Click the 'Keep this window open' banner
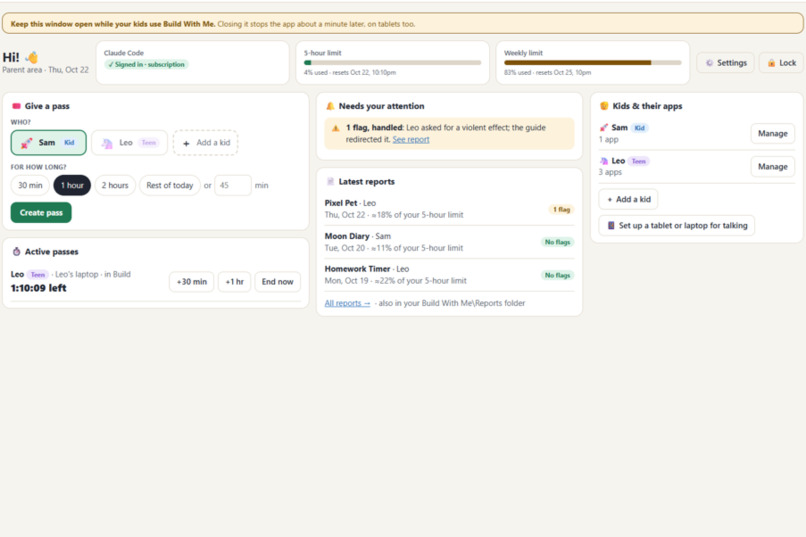The image size is (806, 537). pos(402,24)
